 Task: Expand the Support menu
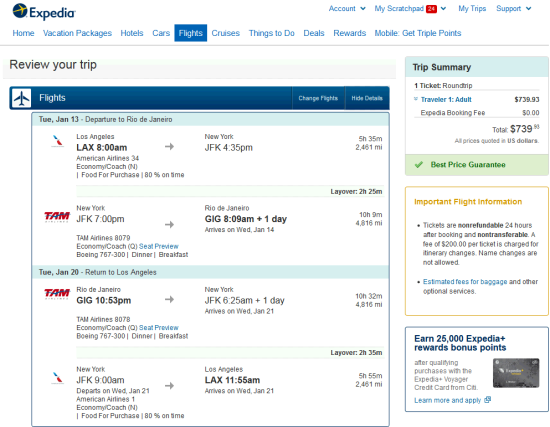coord(514,8)
